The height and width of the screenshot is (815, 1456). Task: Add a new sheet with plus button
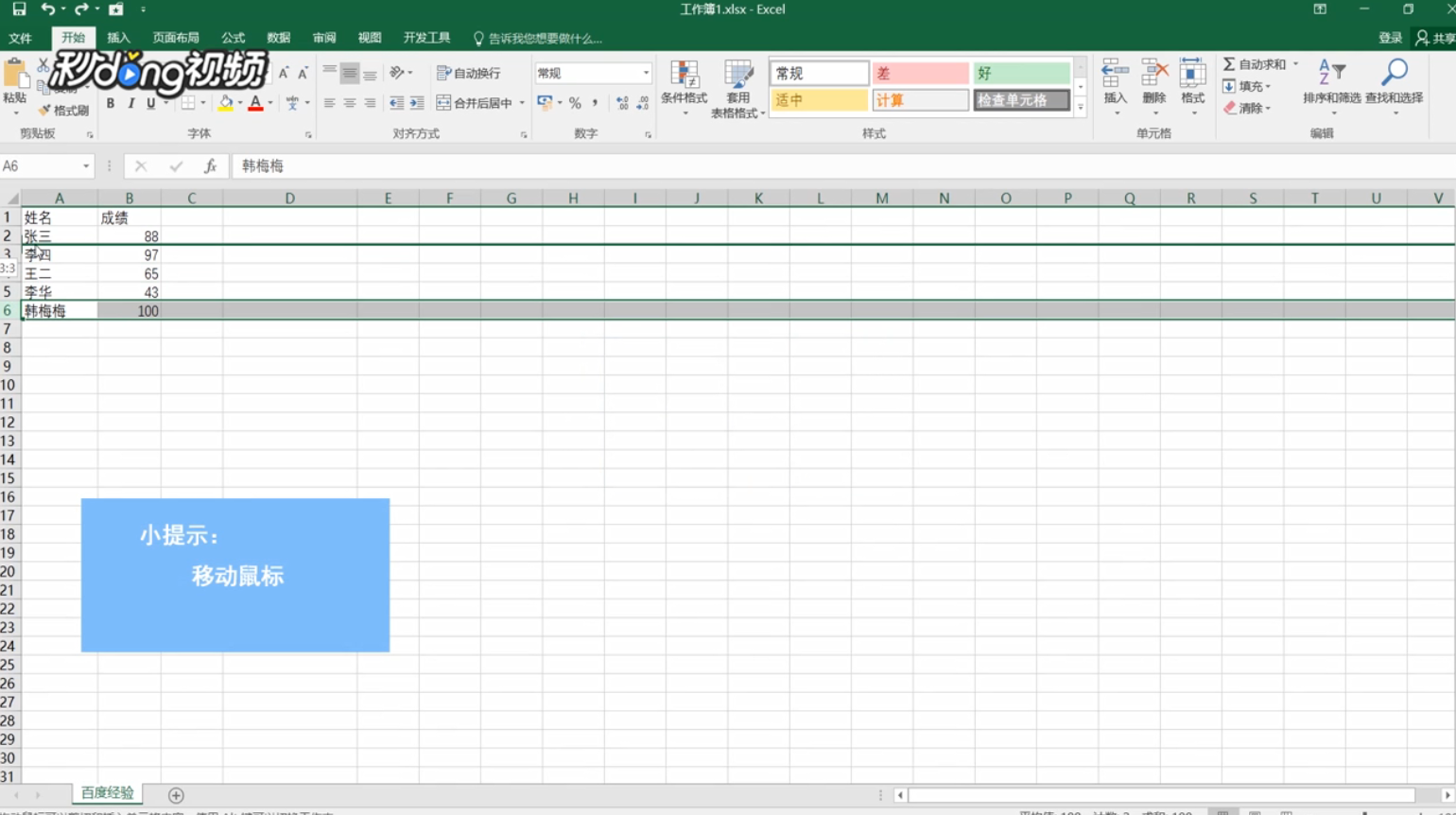(x=176, y=795)
